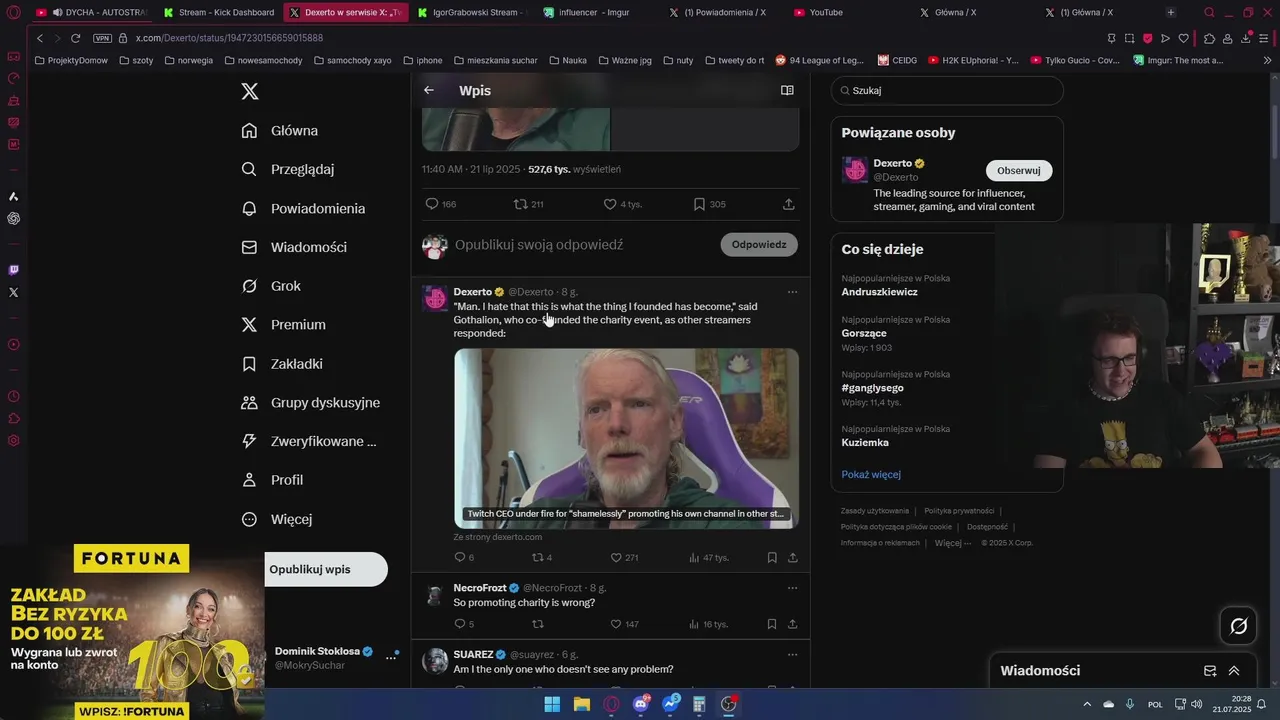The width and height of the screenshot is (1280, 720).
Task: Toggle the ad blocker shield icon
Action: click(1147, 38)
